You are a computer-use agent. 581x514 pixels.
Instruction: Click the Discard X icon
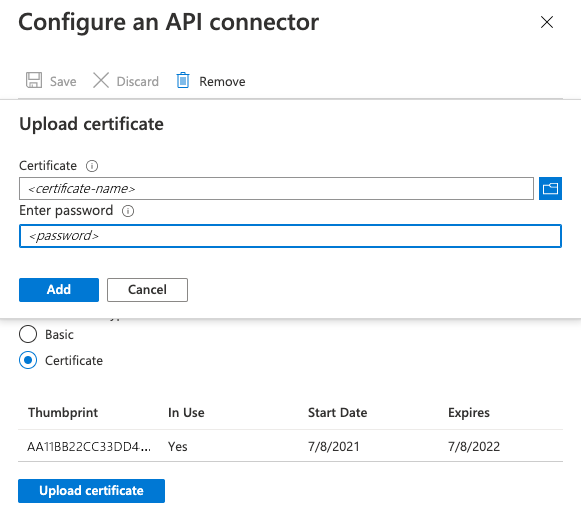coord(101,80)
